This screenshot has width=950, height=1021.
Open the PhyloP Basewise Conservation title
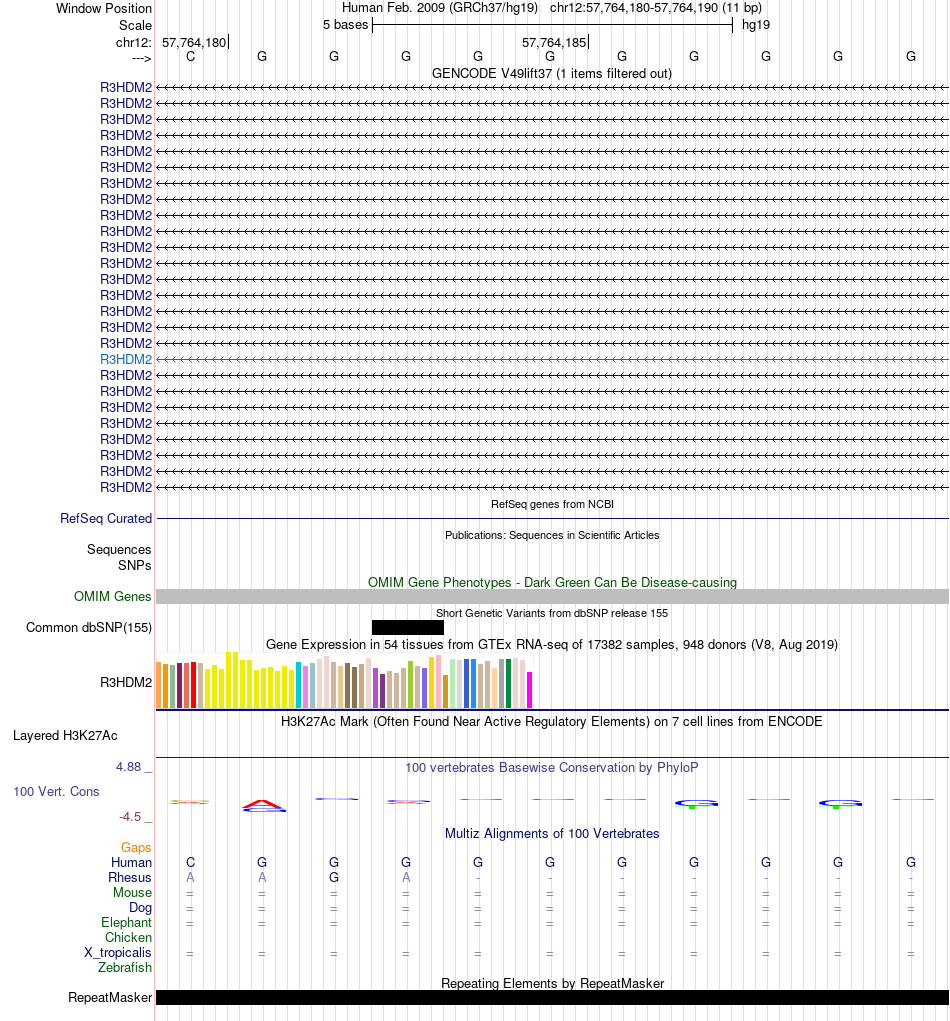click(552, 768)
